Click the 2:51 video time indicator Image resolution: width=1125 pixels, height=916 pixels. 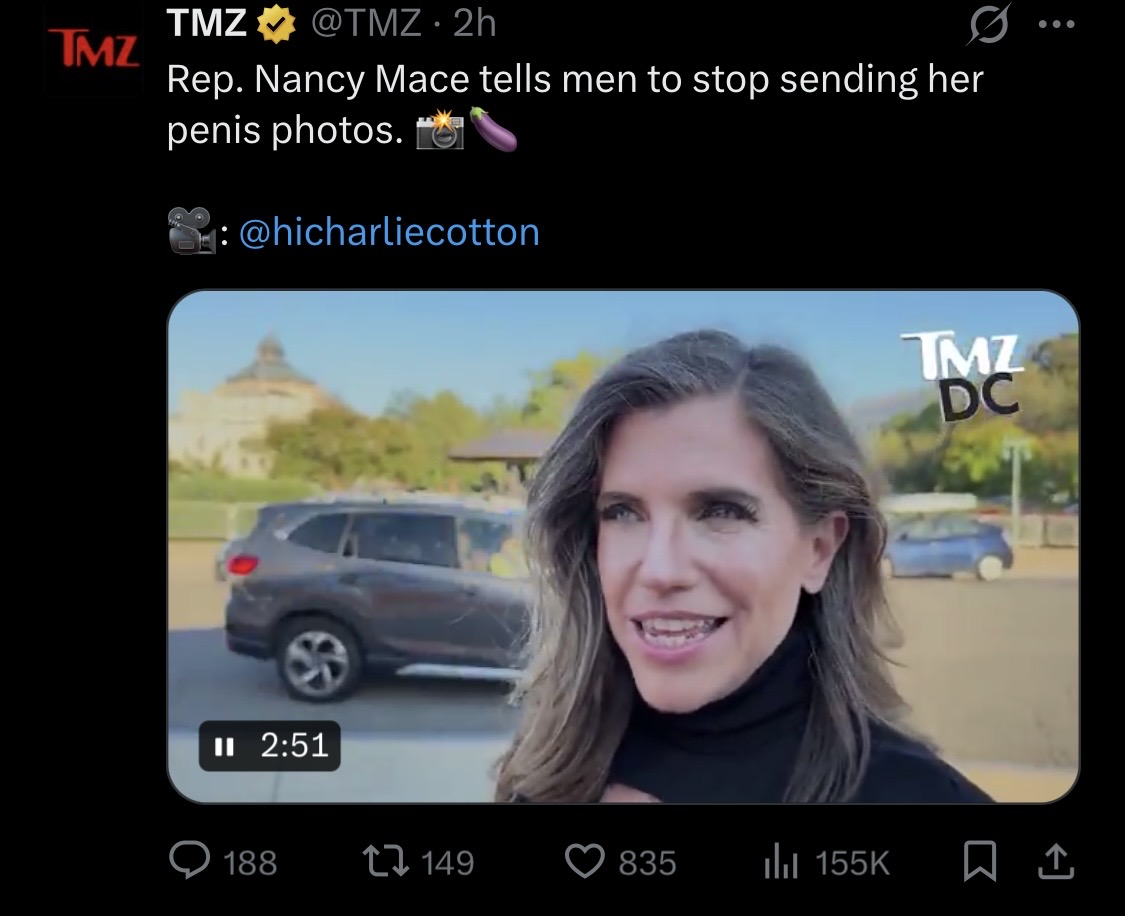point(294,745)
